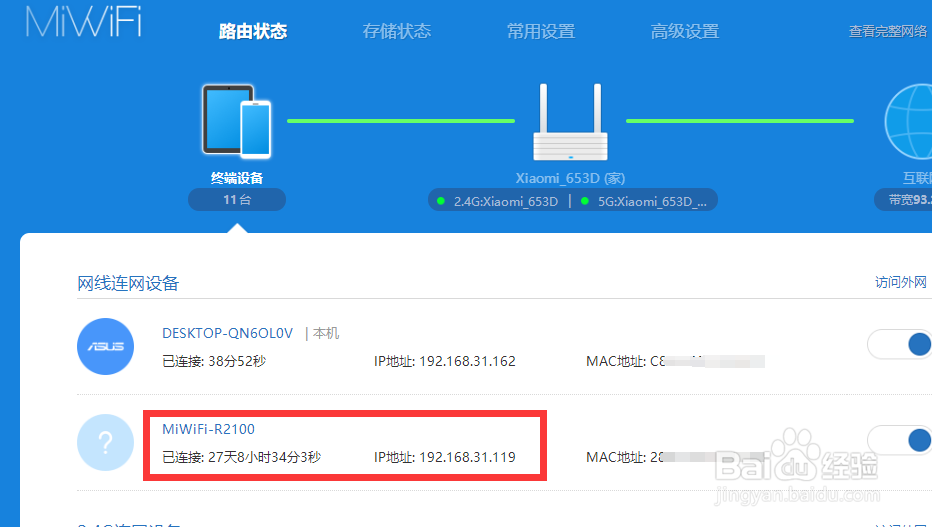This screenshot has height=527, width=932.
Task: Toggle internet access for DESKTOP-QN6OL0V
Action: pos(900,344)
